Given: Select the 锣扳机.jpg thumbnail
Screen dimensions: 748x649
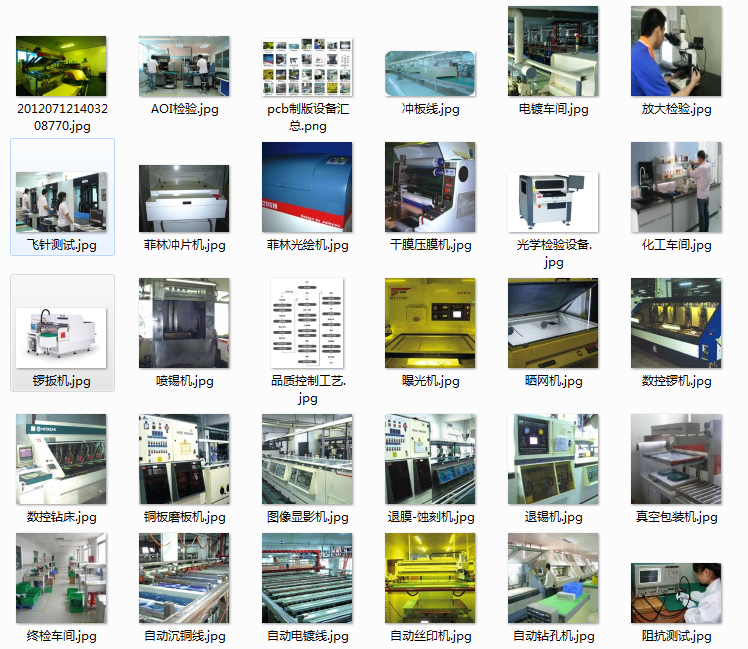Looking at the screenshot, I should click(61, 338).
